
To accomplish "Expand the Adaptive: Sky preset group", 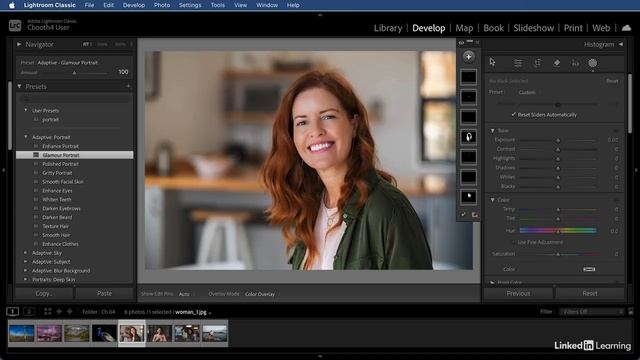I will 26,253.
